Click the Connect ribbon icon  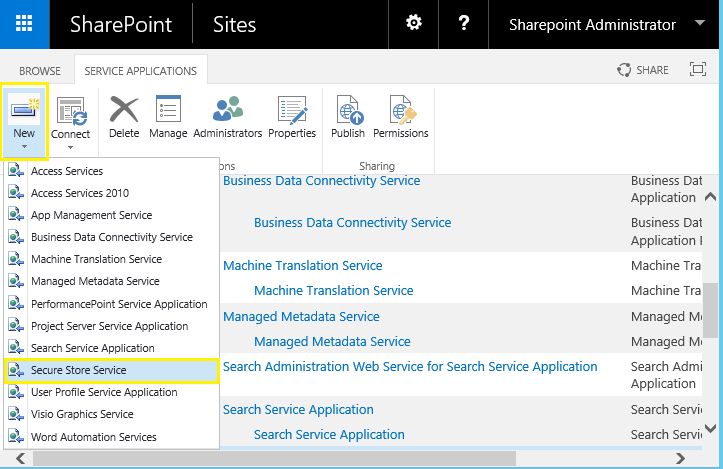click(71, 111)
